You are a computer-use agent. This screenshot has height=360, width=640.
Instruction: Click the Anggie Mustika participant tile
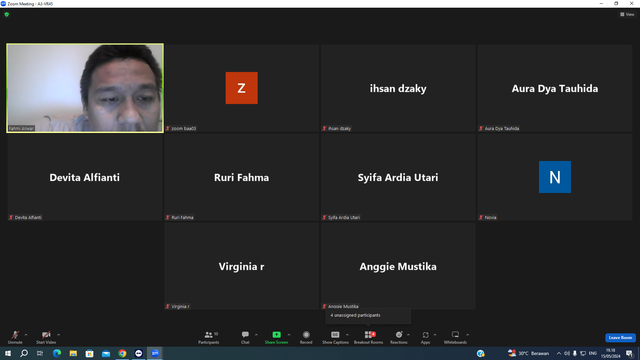pos(398,266)
